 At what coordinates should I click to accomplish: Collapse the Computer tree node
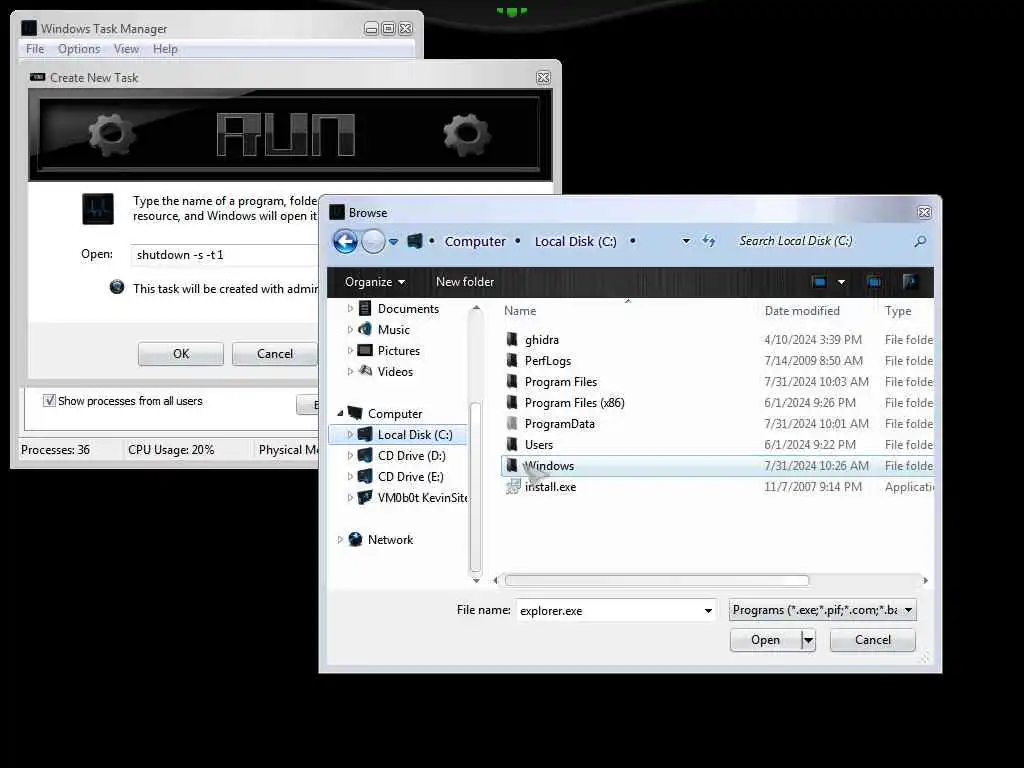(x=340, y=413)
